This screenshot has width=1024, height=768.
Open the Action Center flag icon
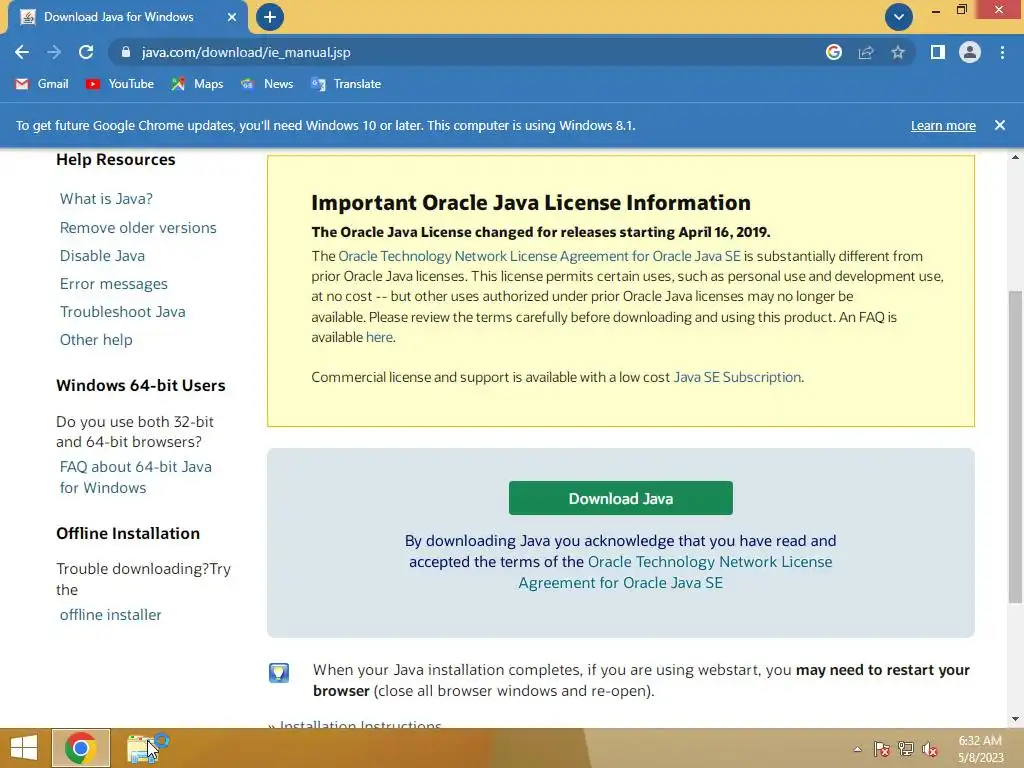[882, 749]
